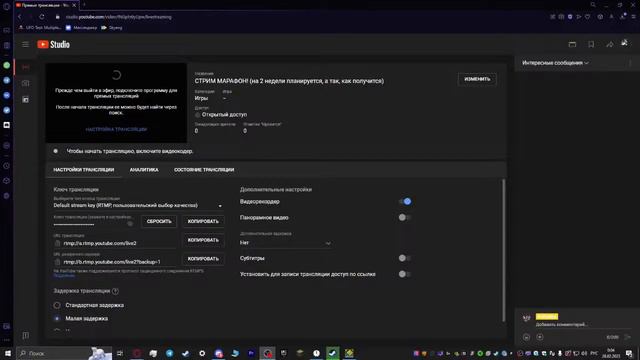Expand the Интересные сообщения chat filter dropdown

point(556,63)
